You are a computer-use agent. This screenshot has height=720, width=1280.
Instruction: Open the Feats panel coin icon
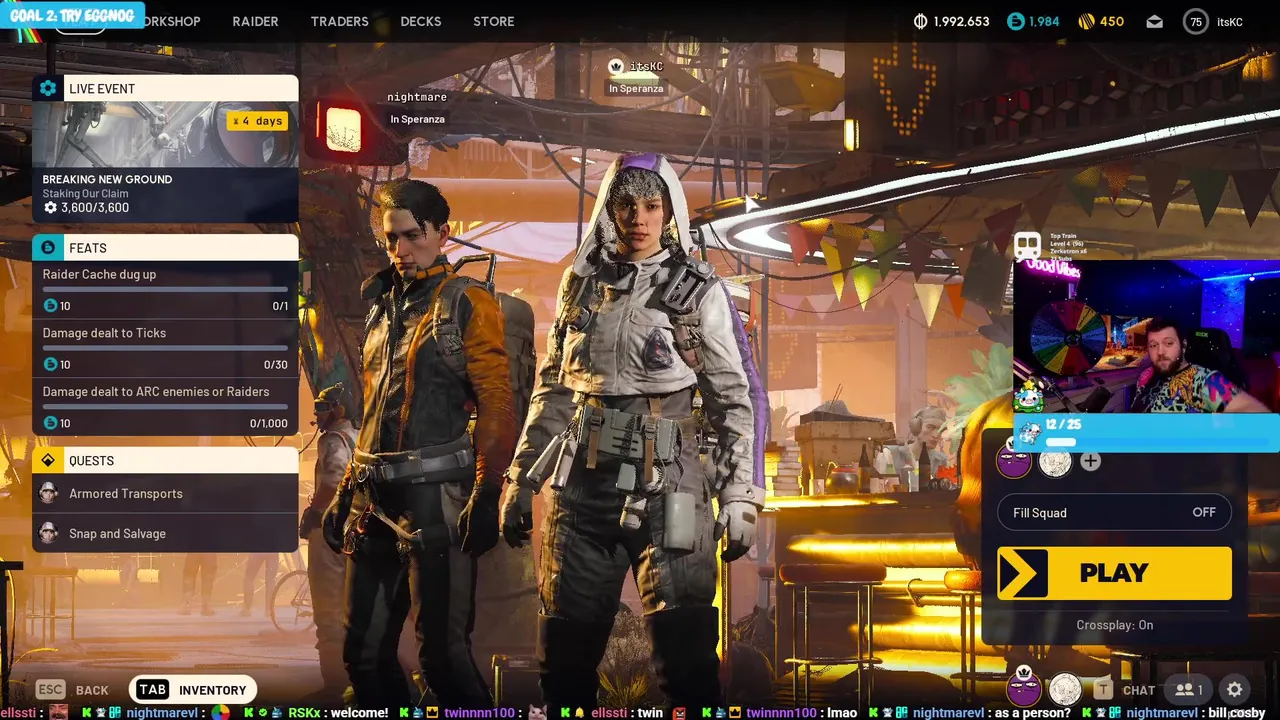pyautogui.click(x=48, y=247)
